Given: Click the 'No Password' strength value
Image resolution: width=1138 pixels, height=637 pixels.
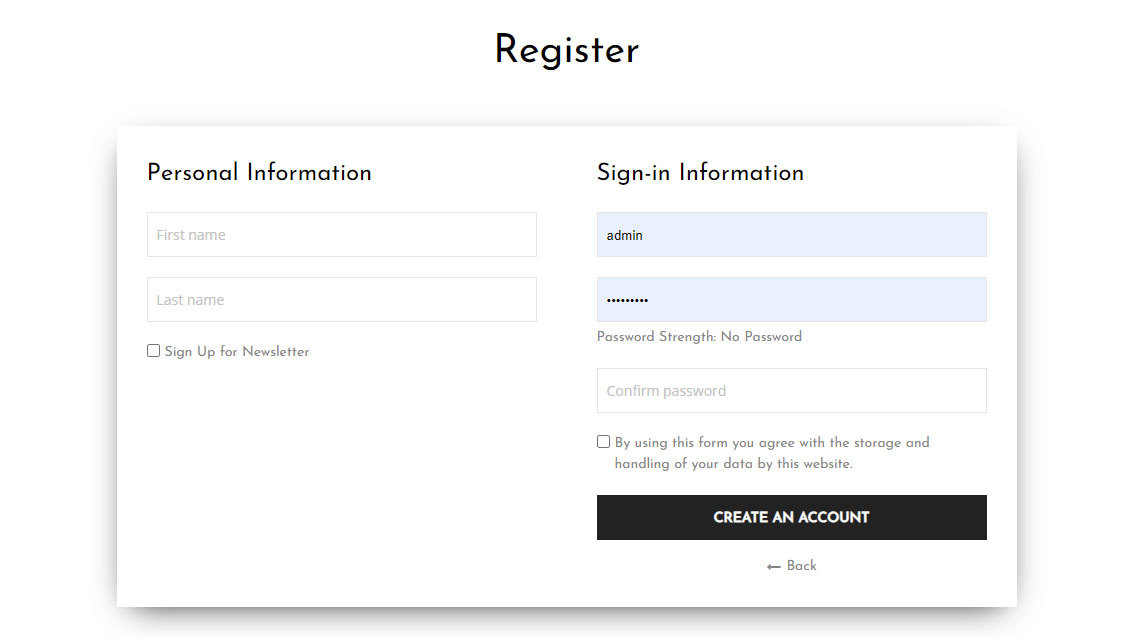Looking at the screenshot, I should pos(761,337).
